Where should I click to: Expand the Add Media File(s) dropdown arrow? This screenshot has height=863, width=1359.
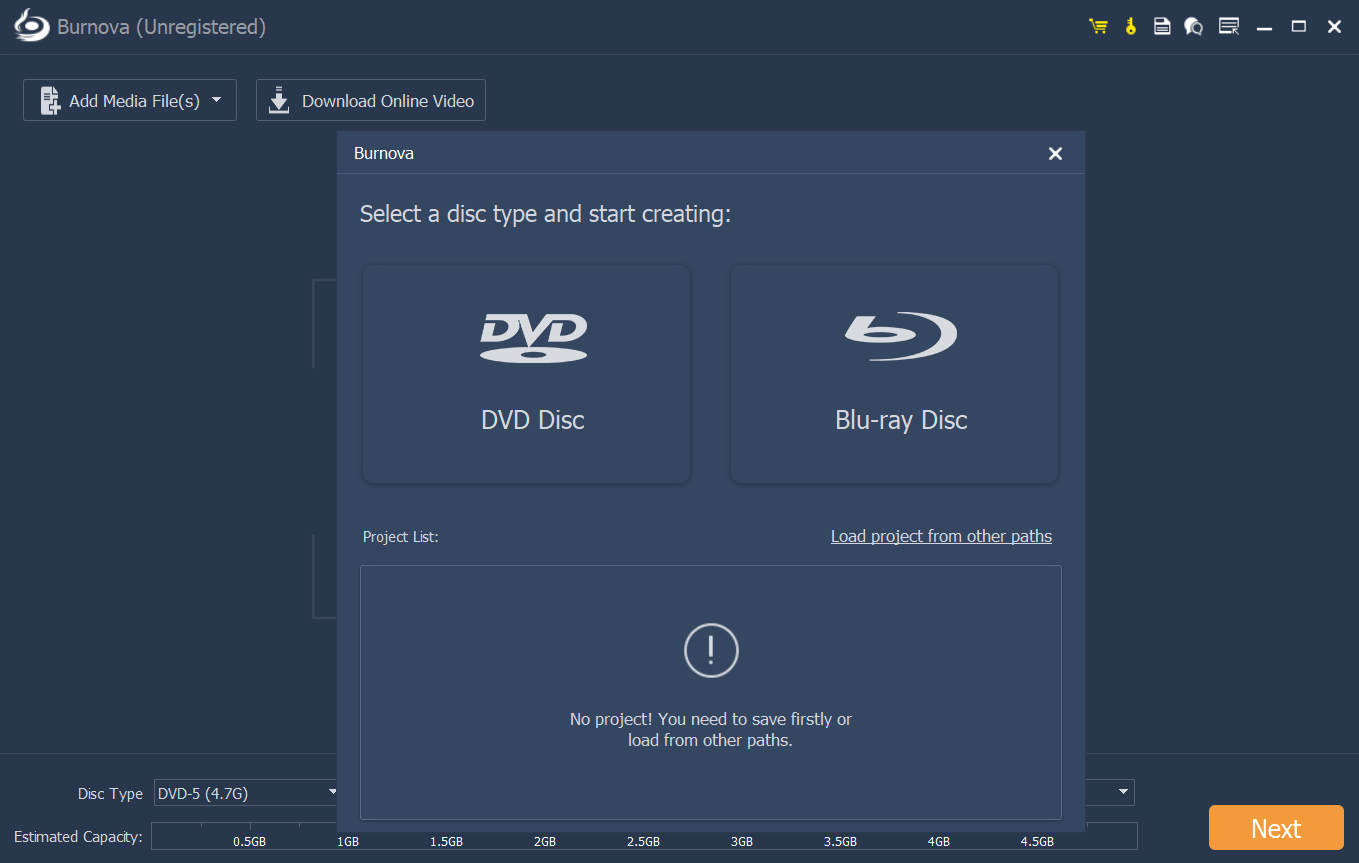(x=216, y=100)
